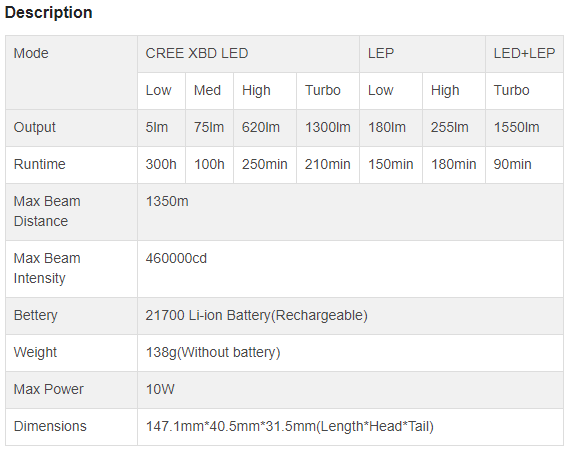
Task: Select the Max Power row label
Action: tap(49, 389)
